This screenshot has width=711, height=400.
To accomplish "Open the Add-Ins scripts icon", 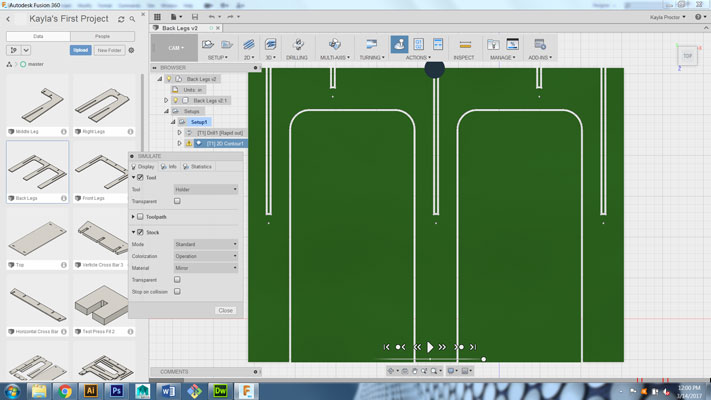I will coord(540,44).
